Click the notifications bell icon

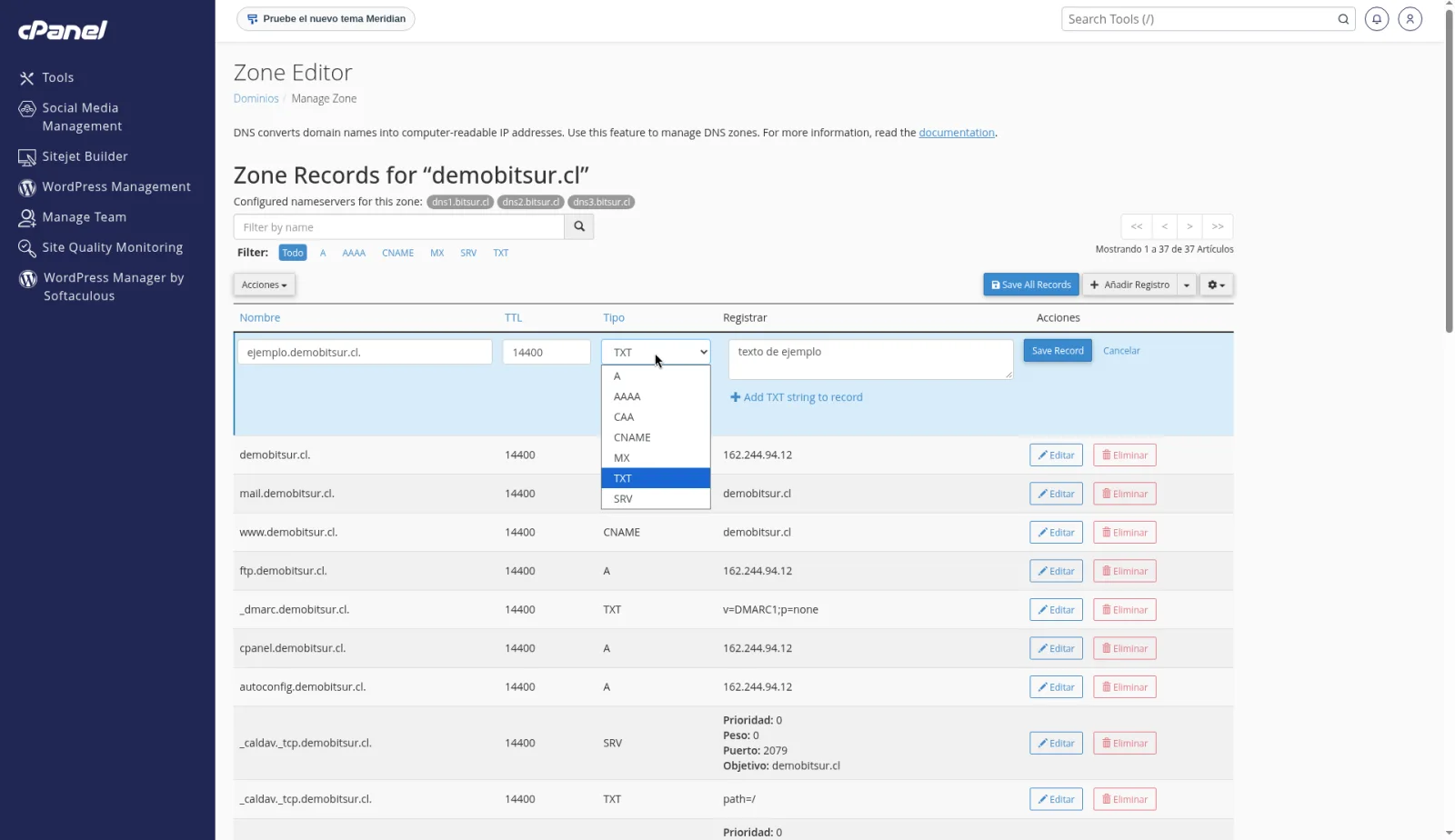pyautogui.click(x=1377, y=19)
